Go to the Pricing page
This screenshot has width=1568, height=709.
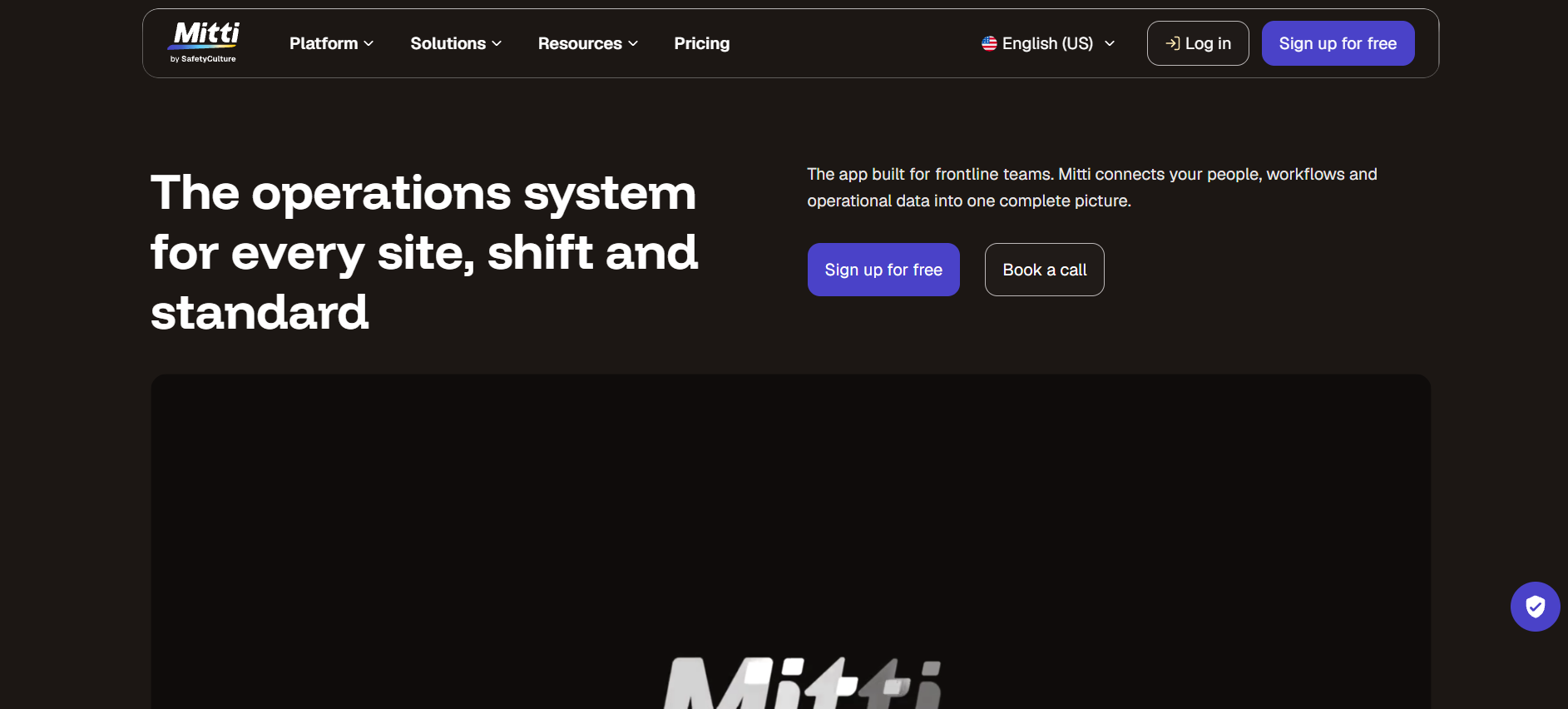coord(702,43)
